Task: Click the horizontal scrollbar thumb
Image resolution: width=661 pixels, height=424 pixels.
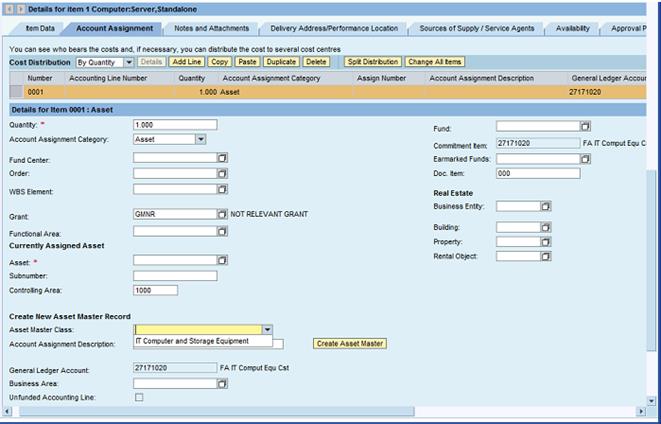Action: 217,411
